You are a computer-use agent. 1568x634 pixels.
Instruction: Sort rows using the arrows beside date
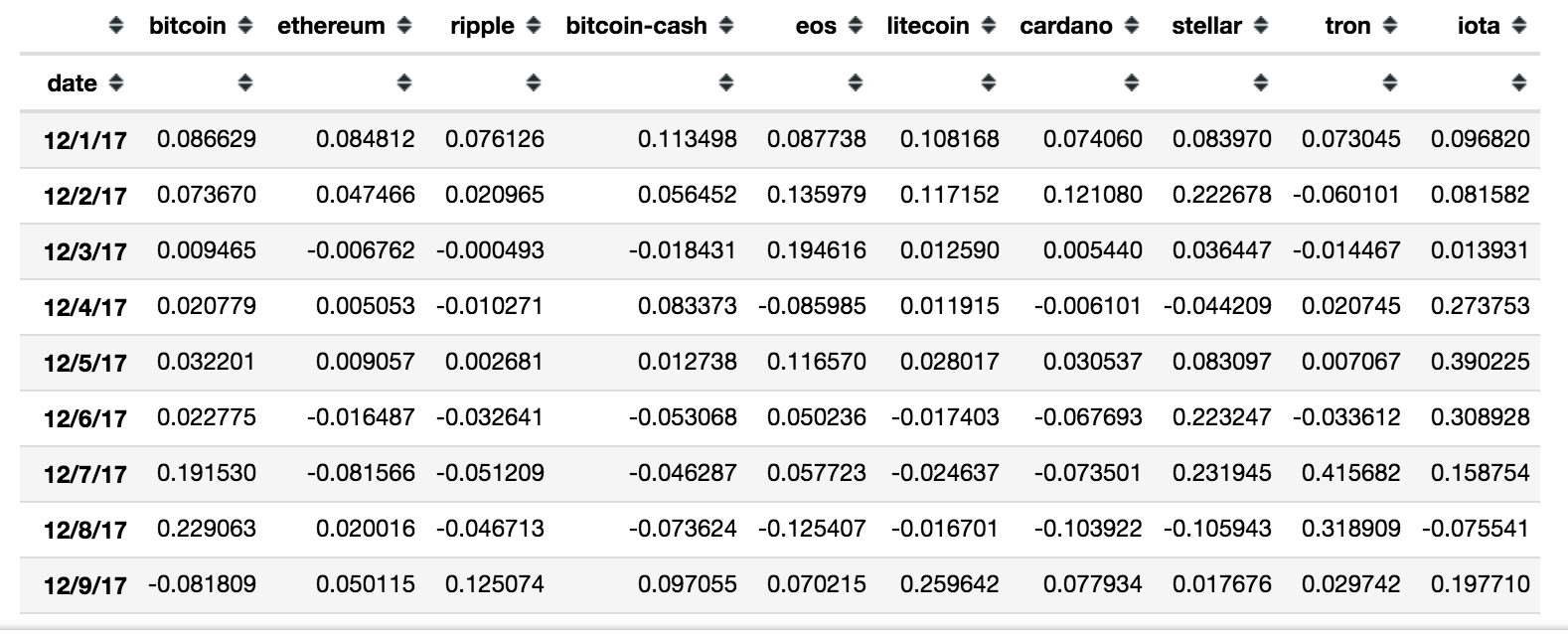[116, 83]
